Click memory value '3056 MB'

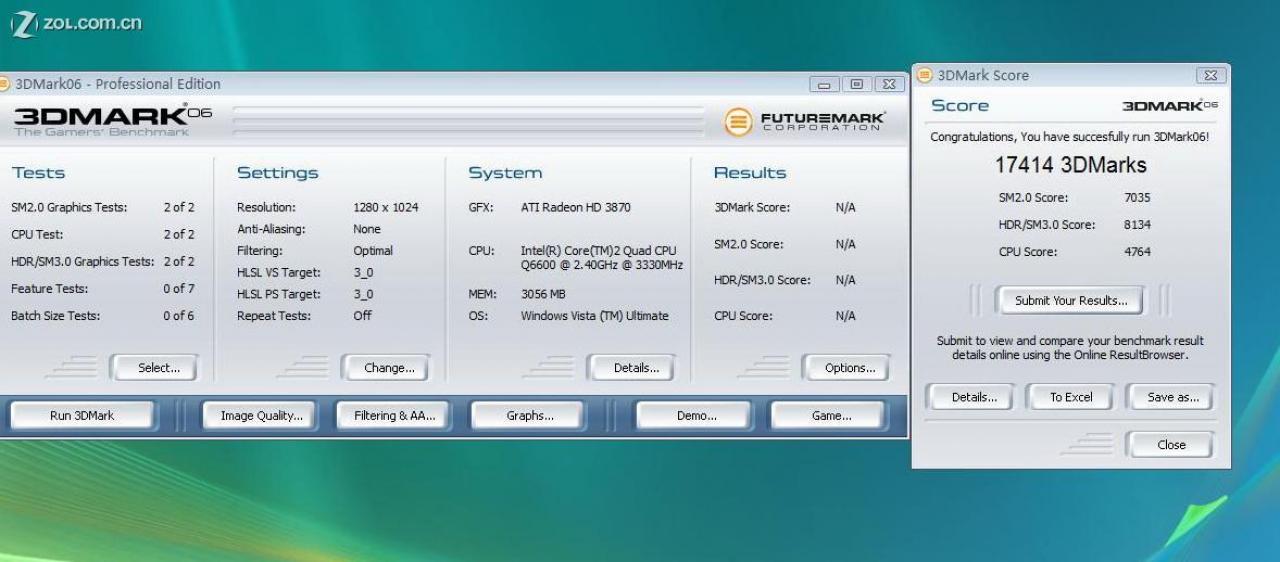click(543, 294)
